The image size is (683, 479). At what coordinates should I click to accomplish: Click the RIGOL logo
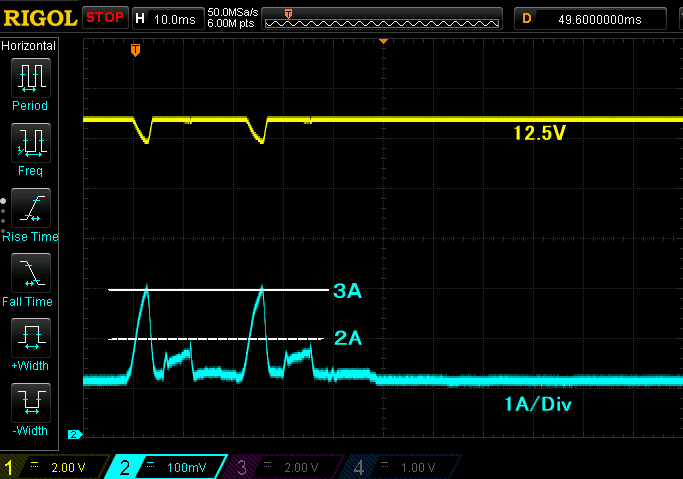[x=39, y=17]
